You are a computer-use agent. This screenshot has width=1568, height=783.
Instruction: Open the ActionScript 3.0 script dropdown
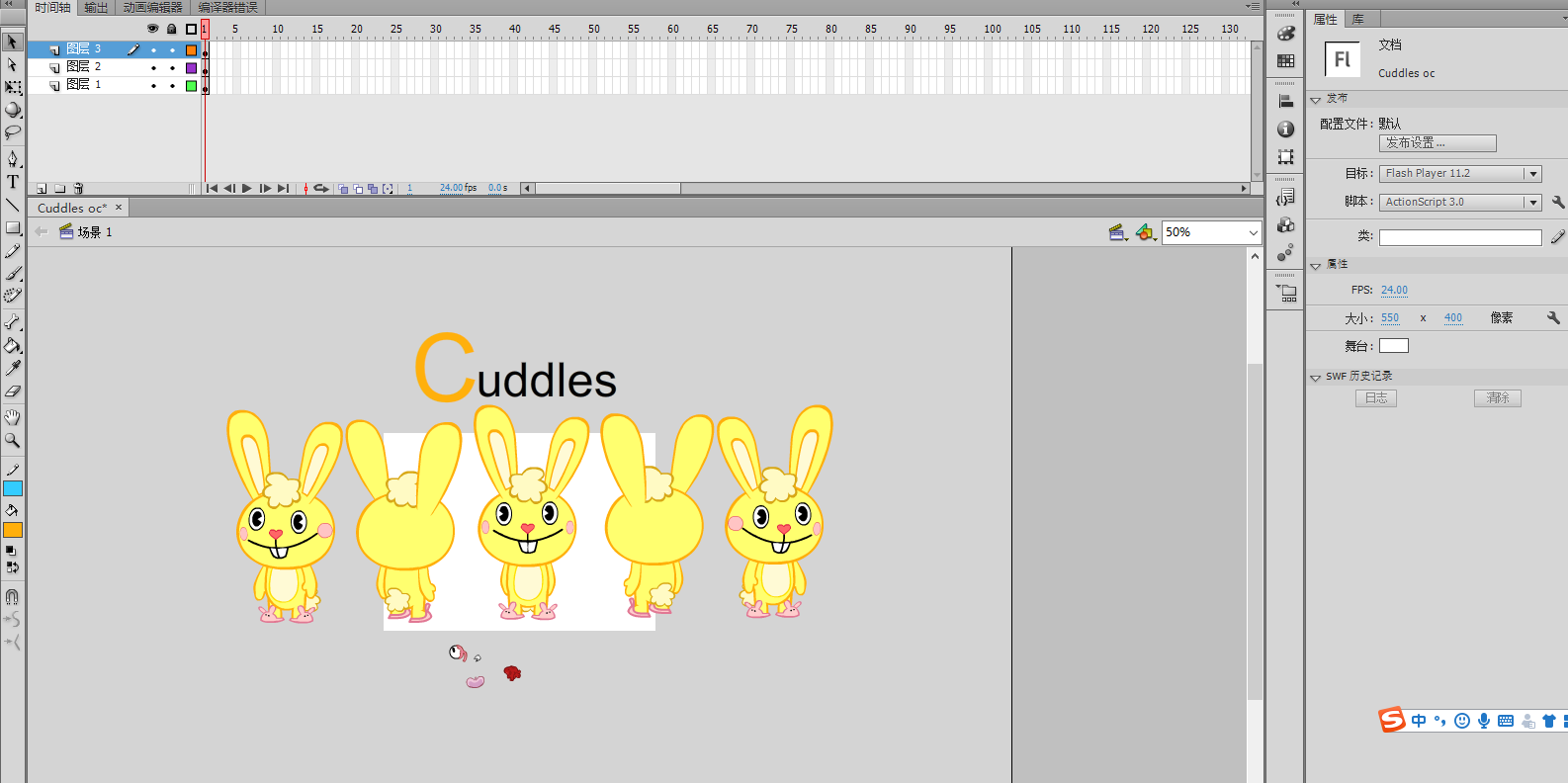(x=1460, y=202)
